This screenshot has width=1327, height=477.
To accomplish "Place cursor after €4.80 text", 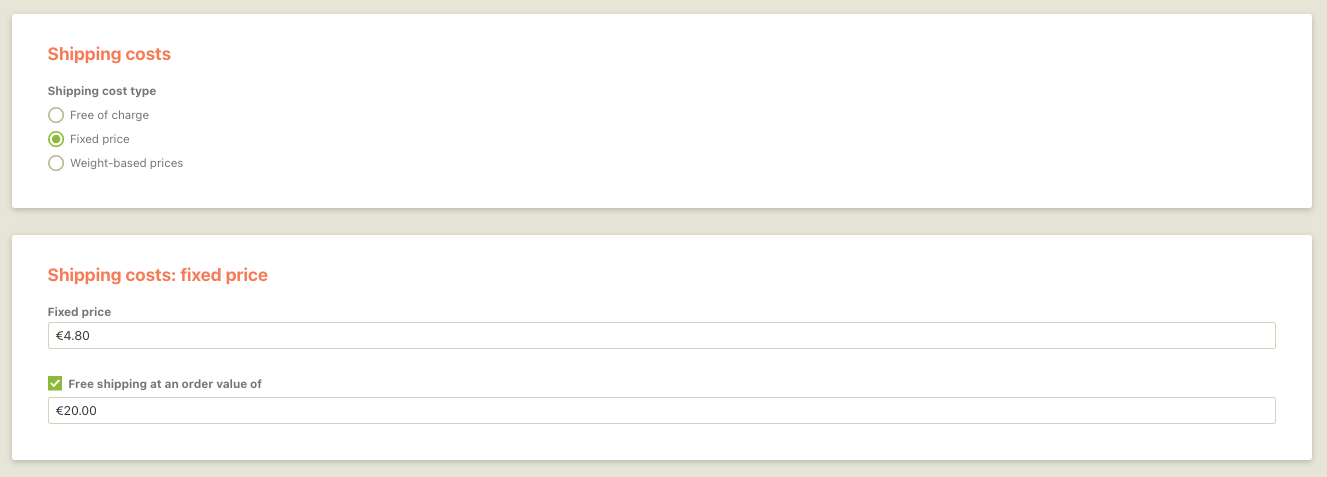I will coord(91,336).
